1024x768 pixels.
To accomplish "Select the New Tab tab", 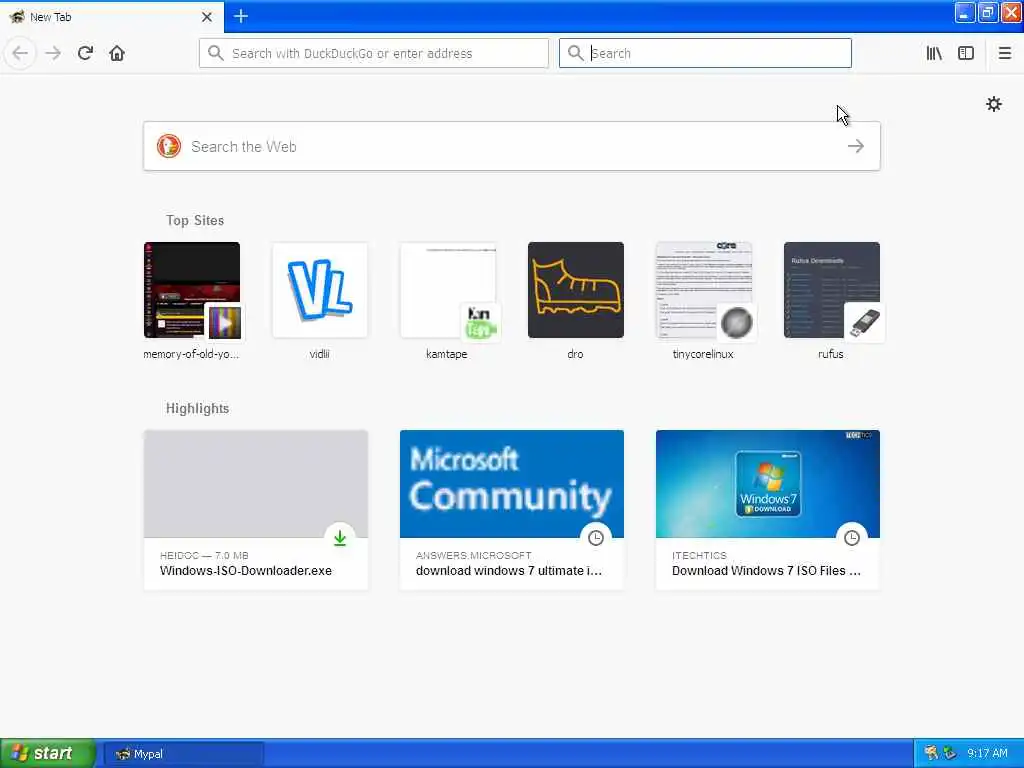I will [x=112, y=17].
